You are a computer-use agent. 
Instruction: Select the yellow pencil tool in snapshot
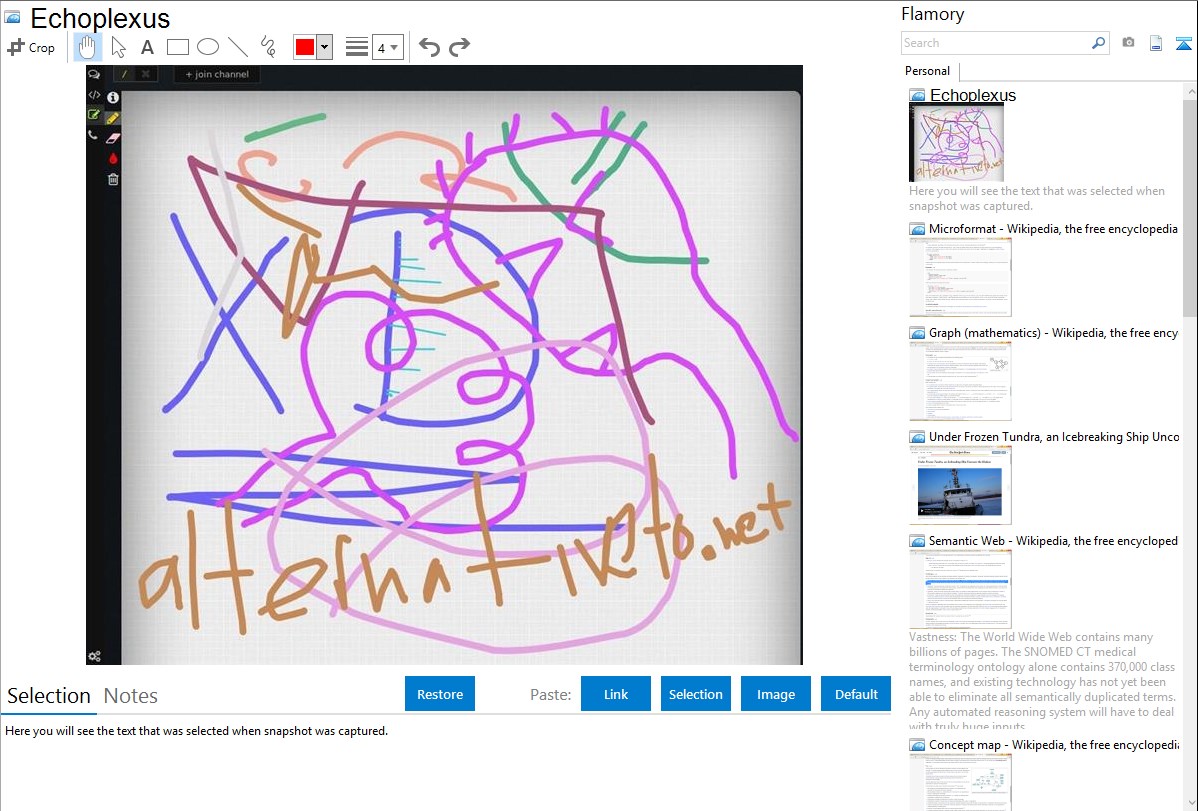(x=113, y=118)
